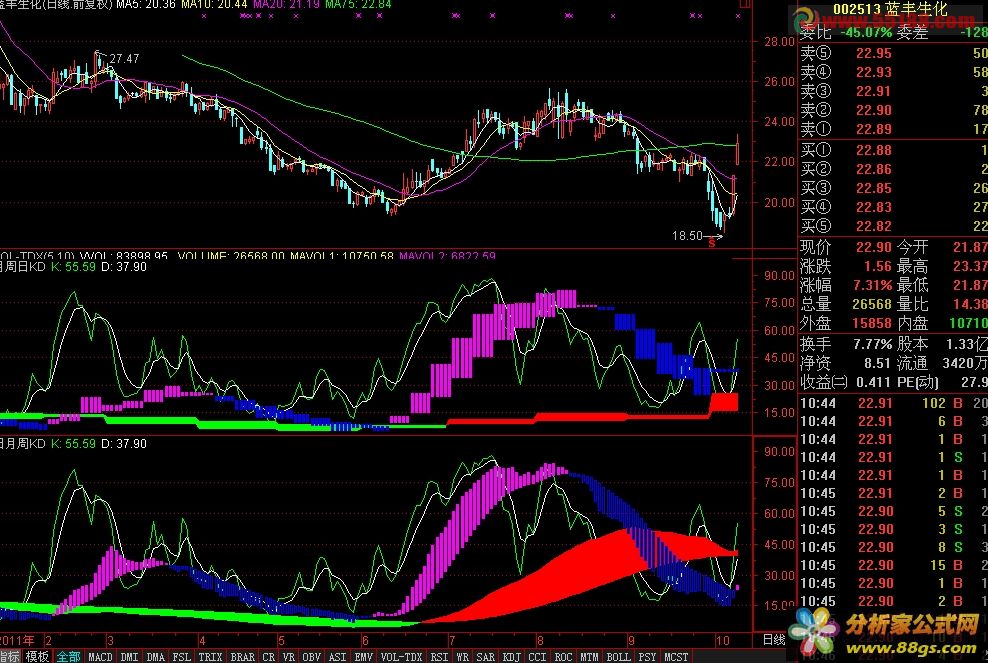
Task: Click the 2011年 label on the time axis
Action: [17, 640]
